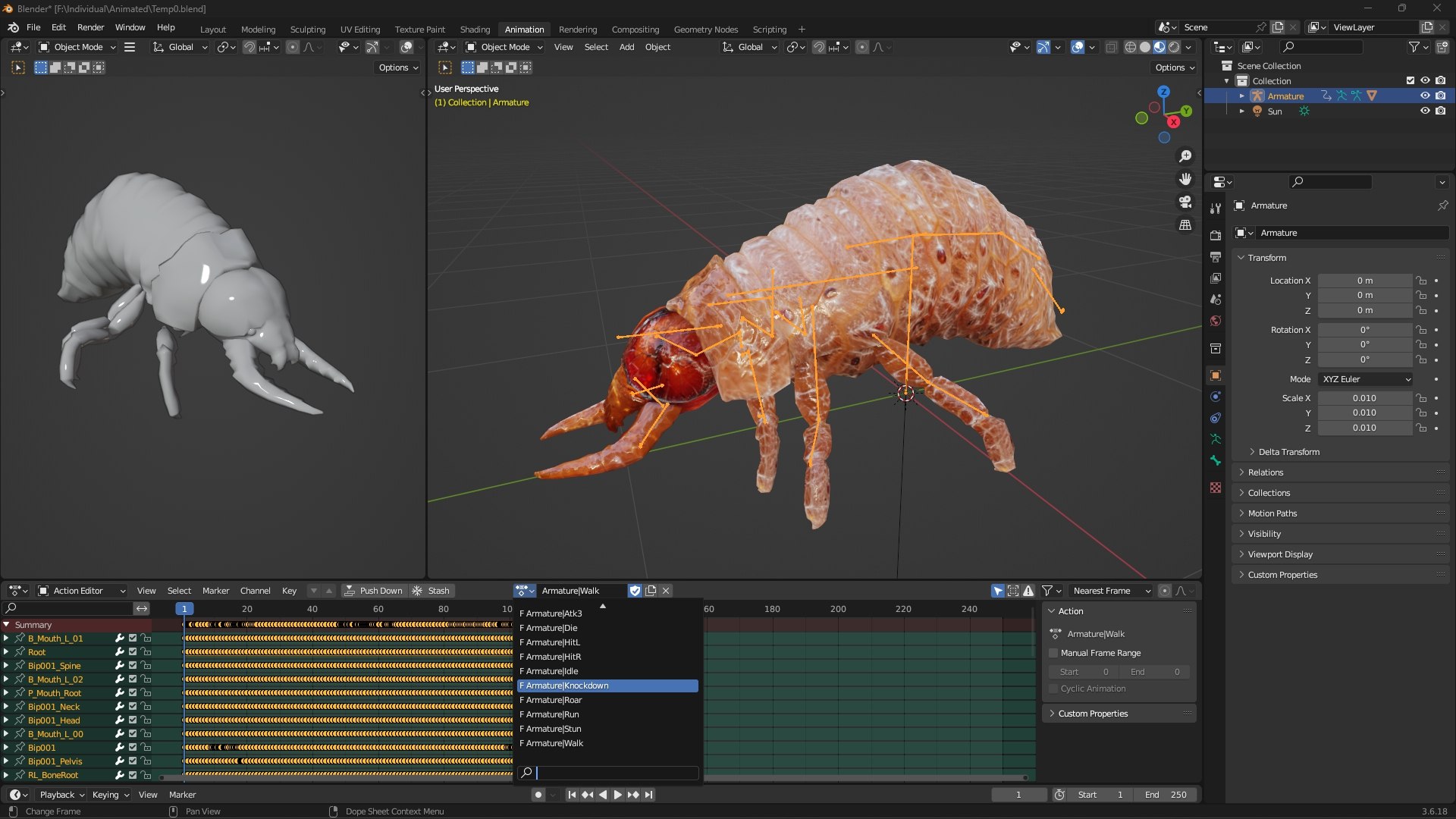
Task: Click the Push Down button
Action: point(374,591)
